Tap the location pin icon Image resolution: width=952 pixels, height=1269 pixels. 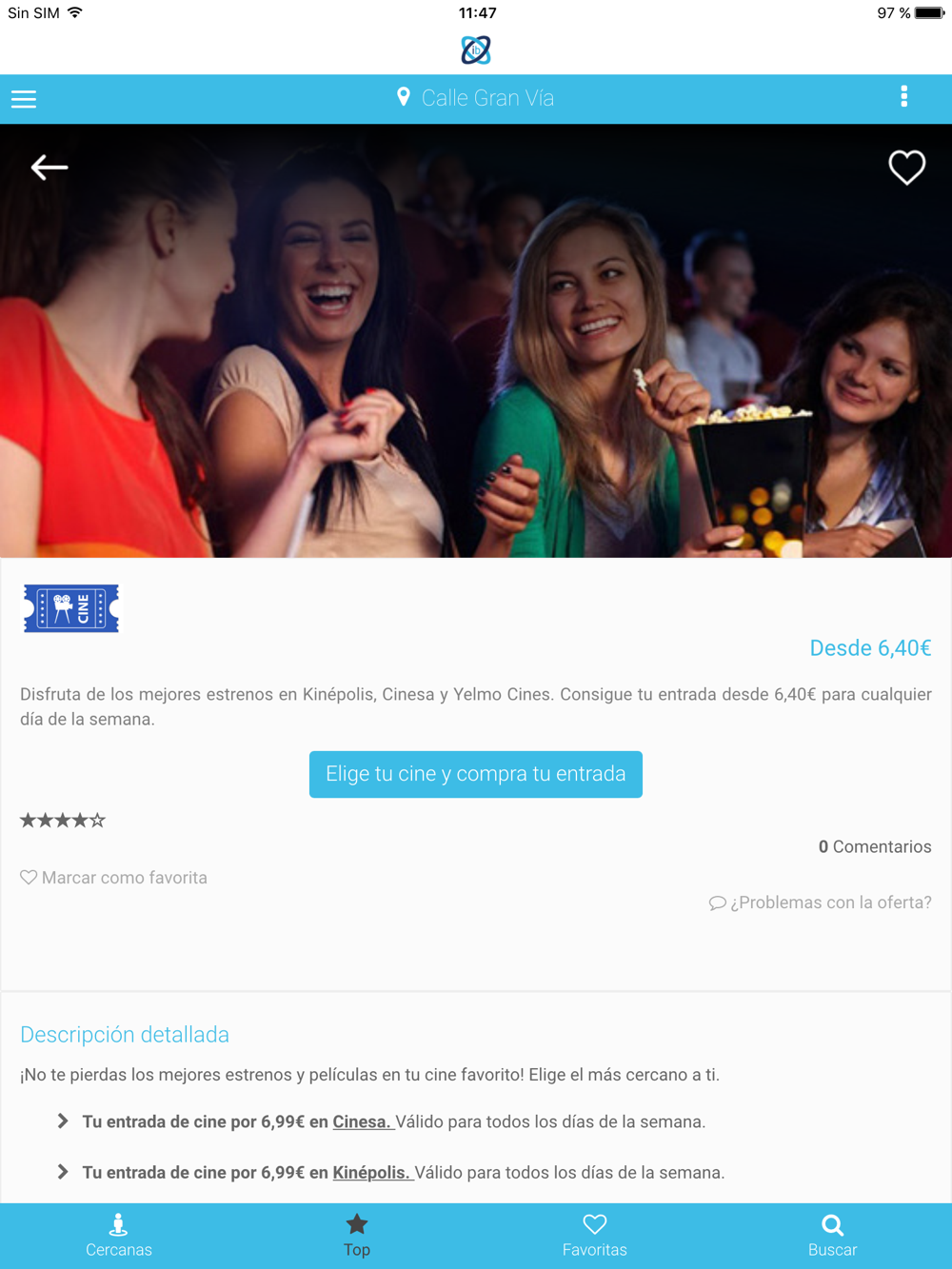(404, 97)
